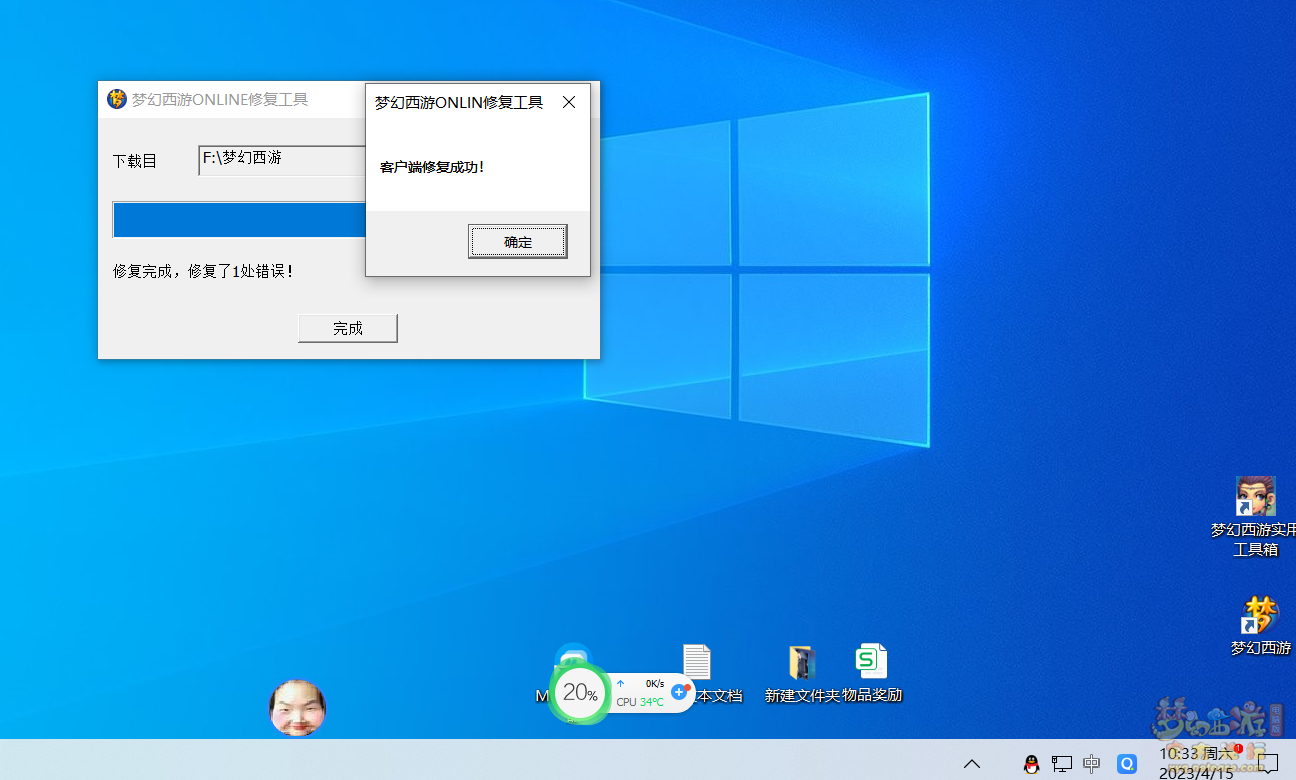Open the 新建文件夹 folder icon
Screen dimensions: 1296x780
tap(802, 663)
